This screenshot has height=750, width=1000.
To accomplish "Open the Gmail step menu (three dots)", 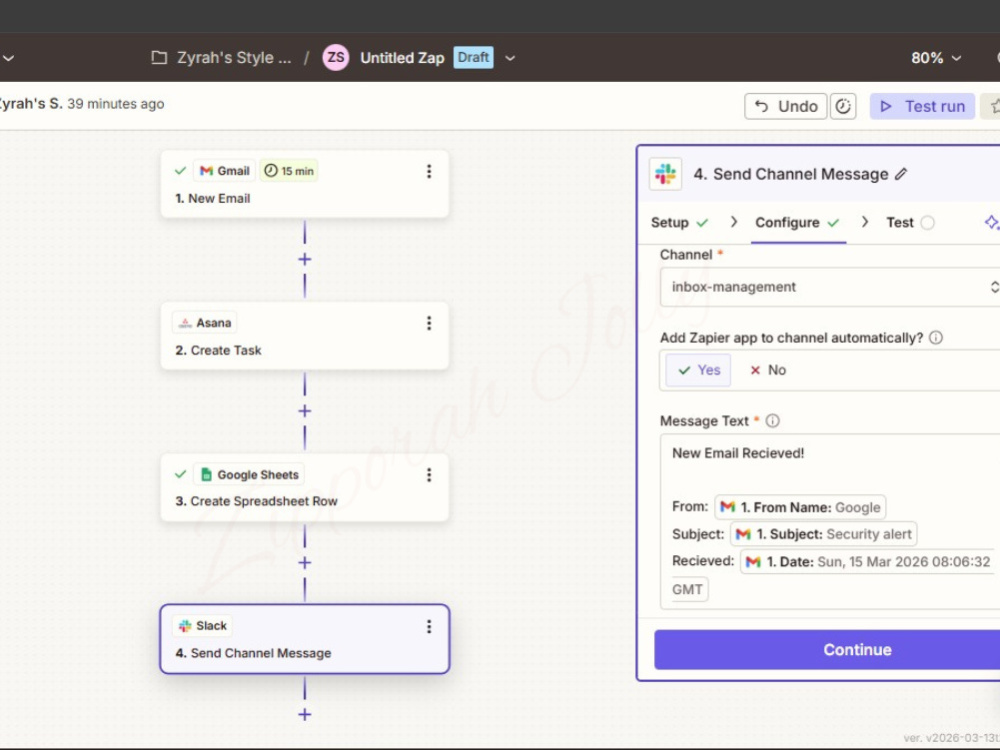I will (429, 171).
